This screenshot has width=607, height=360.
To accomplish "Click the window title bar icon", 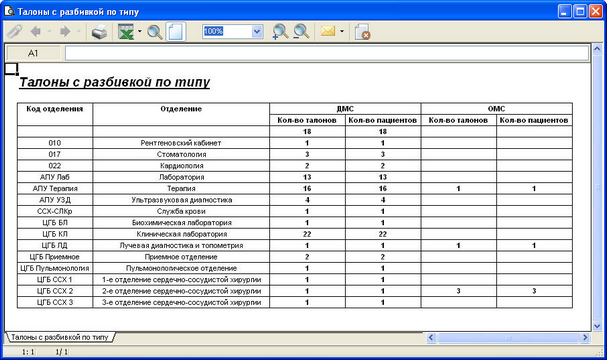I will coord(9,11).
